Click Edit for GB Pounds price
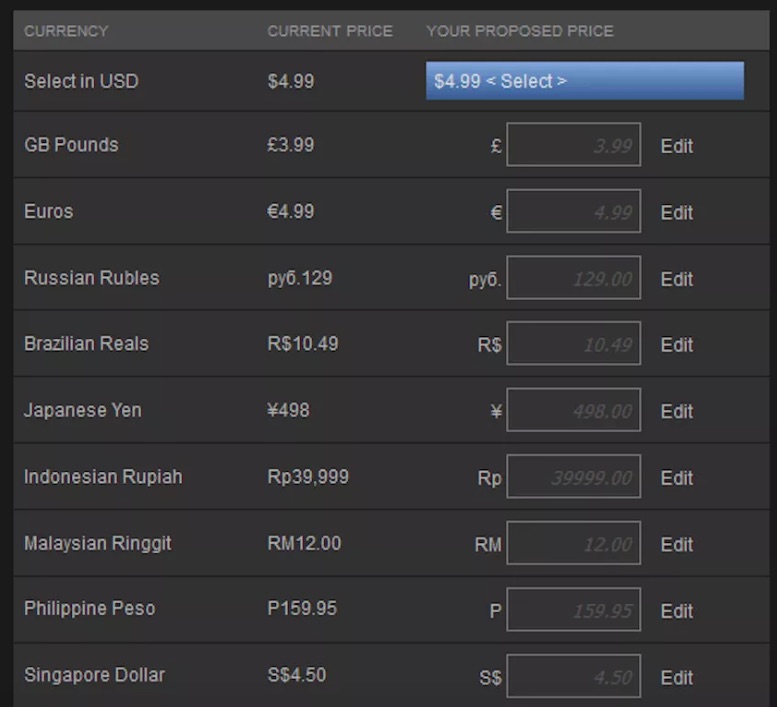Image resolution: width=777 pixels, height=707 pixels. coord(676,146)
